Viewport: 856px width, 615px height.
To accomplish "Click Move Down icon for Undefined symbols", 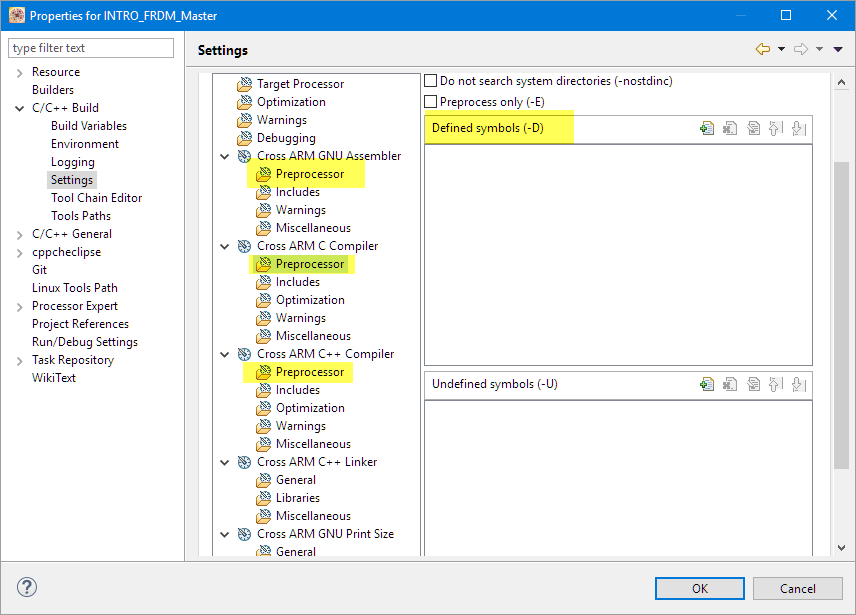I will click(797, 384).
